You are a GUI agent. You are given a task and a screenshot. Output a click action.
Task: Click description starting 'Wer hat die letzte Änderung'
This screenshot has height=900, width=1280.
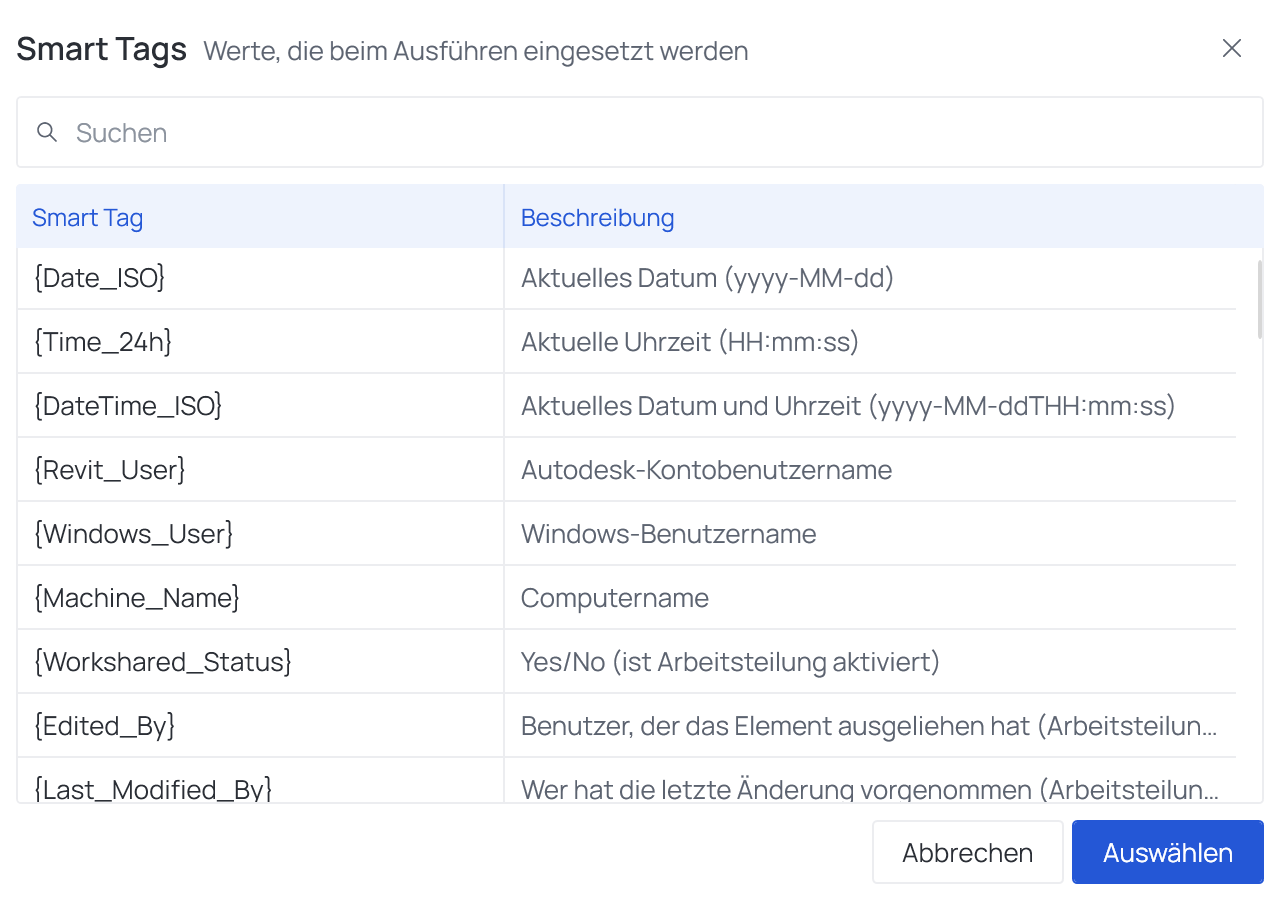tap(869, 789)
